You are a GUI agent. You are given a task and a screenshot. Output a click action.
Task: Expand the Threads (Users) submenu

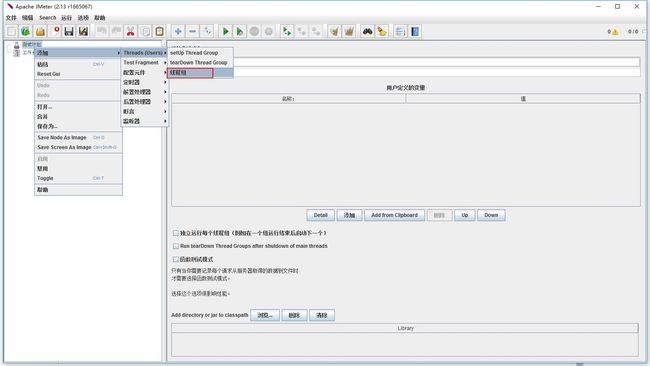(144, 53)
